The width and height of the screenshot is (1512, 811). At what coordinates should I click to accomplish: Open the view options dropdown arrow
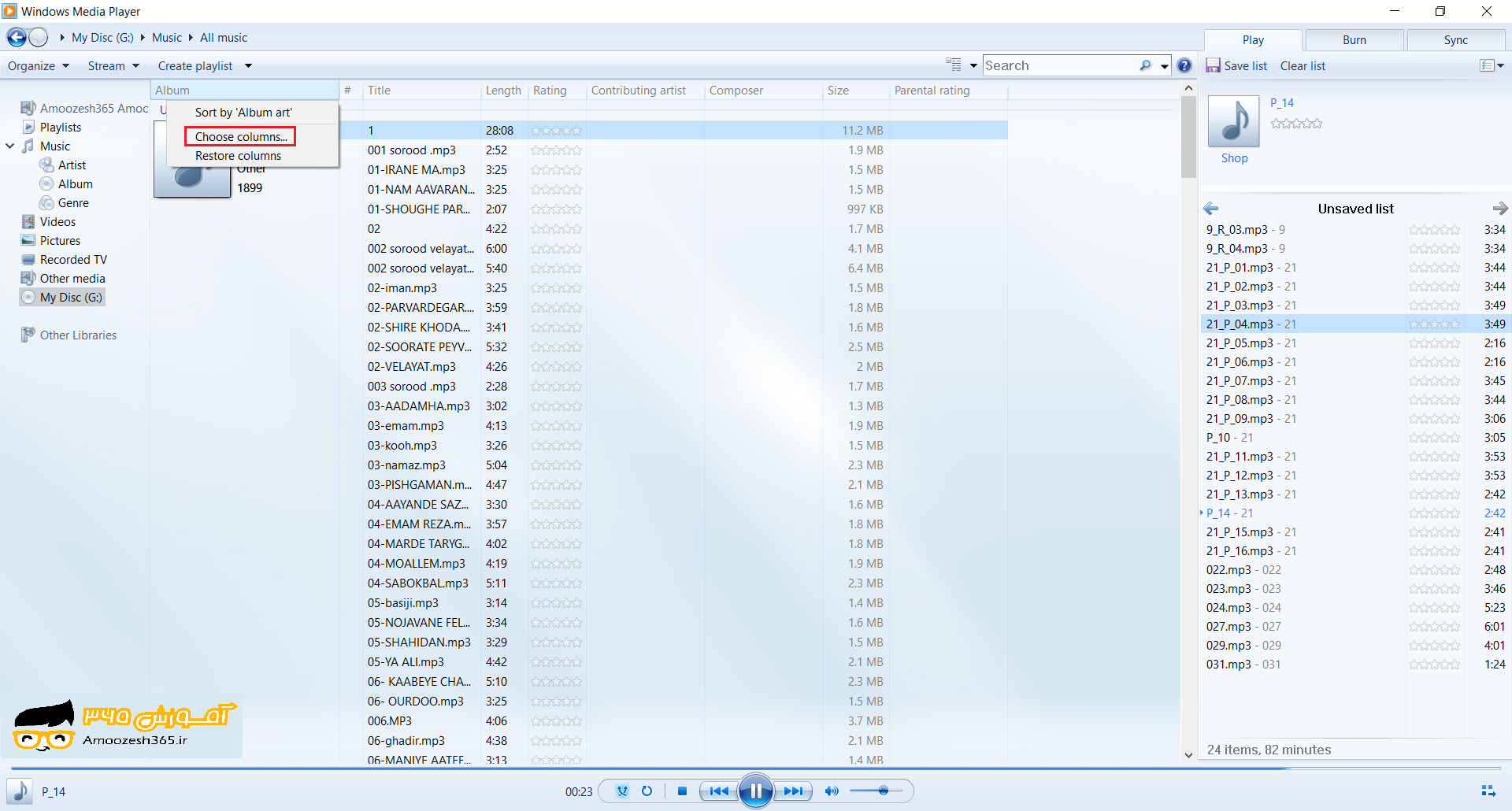[x=973, y=65]
